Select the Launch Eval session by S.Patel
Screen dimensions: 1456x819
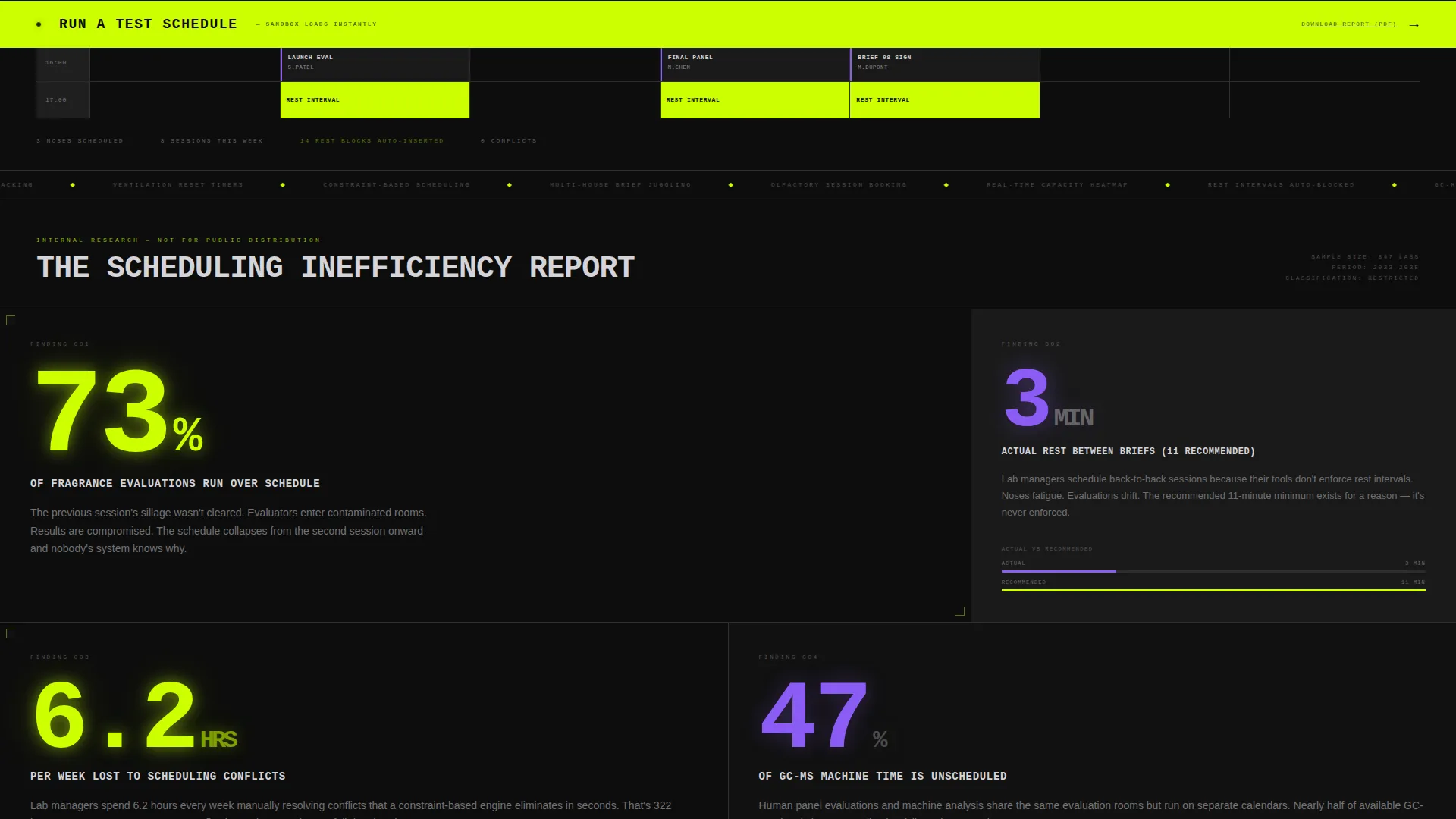375,64
